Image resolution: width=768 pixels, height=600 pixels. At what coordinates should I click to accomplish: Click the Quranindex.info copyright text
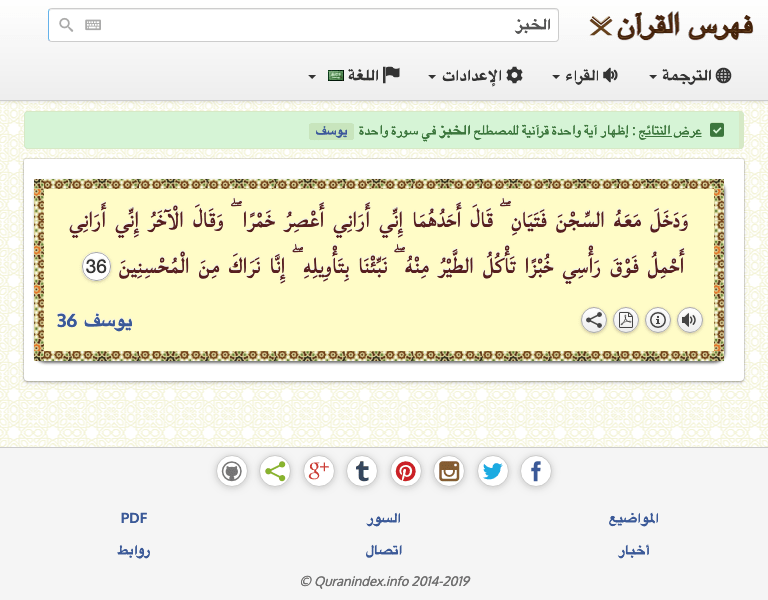[x=384, y=581]
